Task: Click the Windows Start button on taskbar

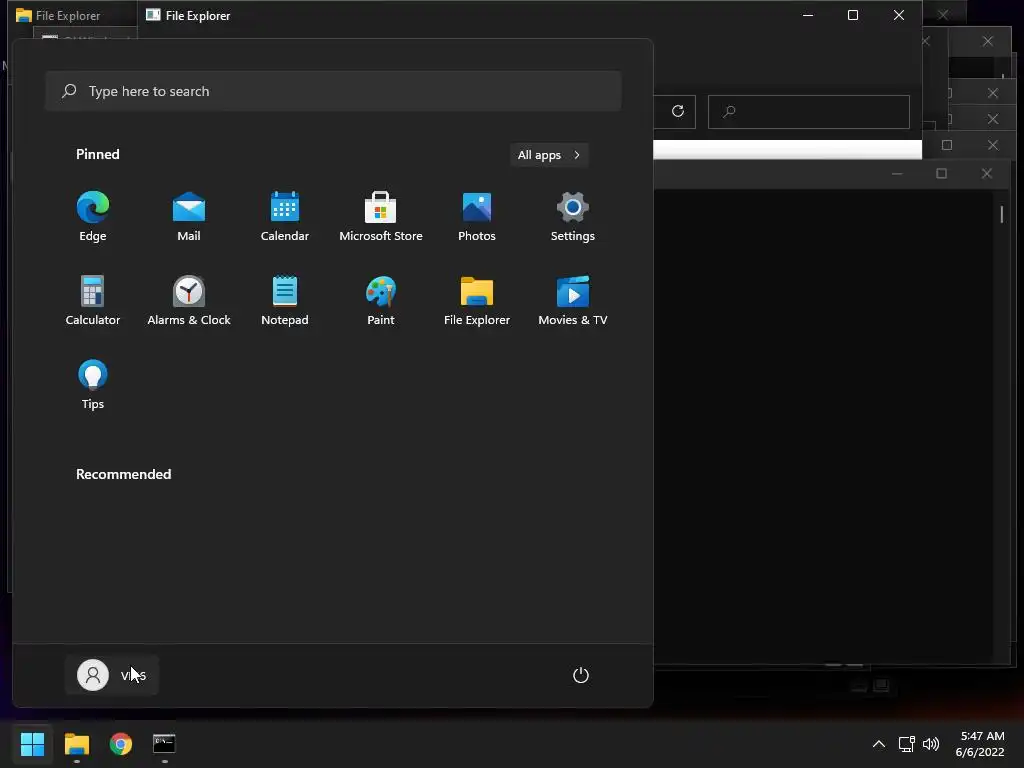Action: [32, 744]
